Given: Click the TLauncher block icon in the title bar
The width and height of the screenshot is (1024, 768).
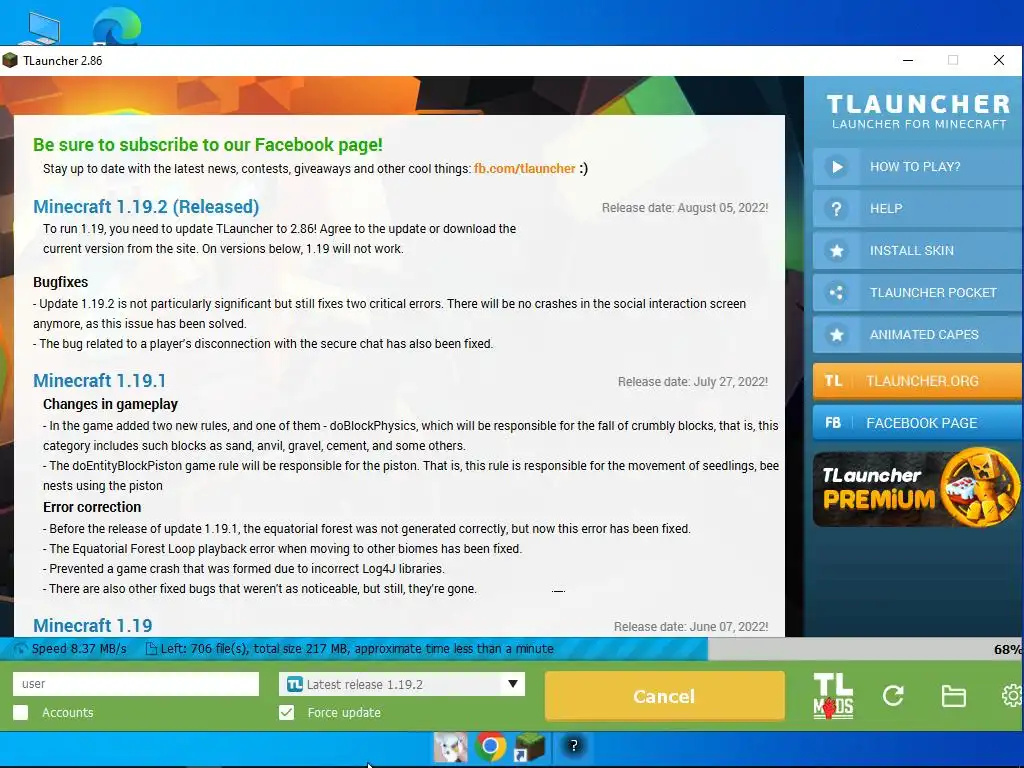Looking at the screenshot, I should (x=10, y=61).
